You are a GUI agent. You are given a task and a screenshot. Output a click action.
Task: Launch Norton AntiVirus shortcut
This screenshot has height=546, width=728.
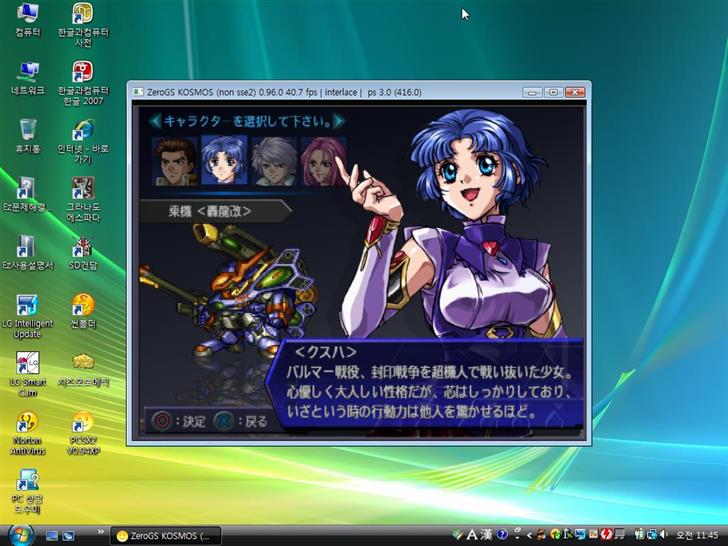(27, 433)
